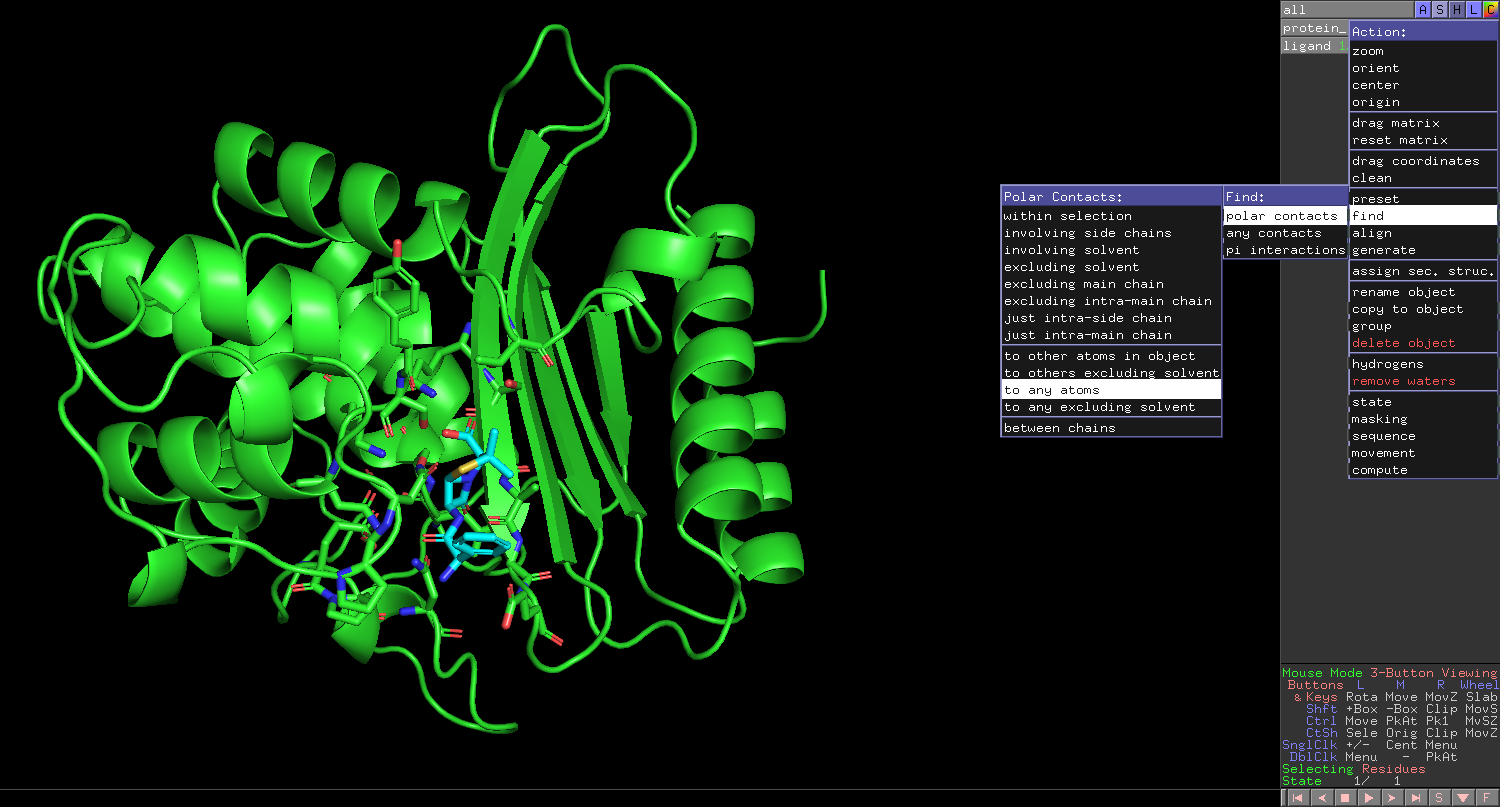Click 'to any excluding solvent'
This screenshot has width=1500, height=807.
tap(1112, 407)
